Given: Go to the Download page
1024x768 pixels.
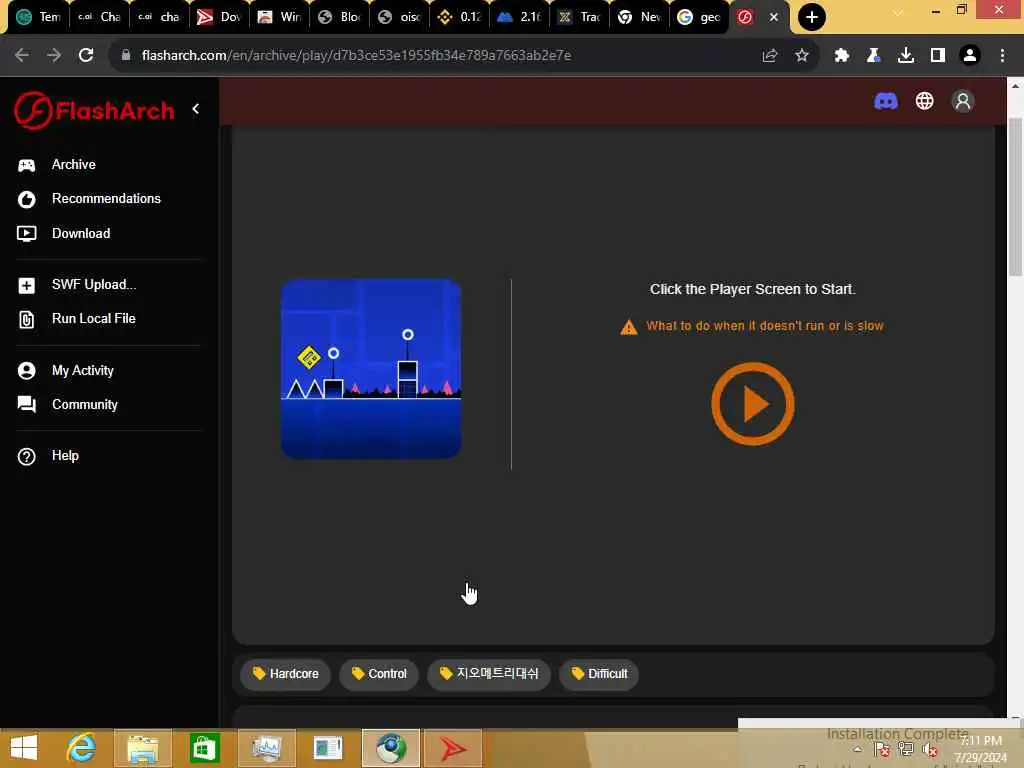Looking at the screenshot, I should coord(81,233).
